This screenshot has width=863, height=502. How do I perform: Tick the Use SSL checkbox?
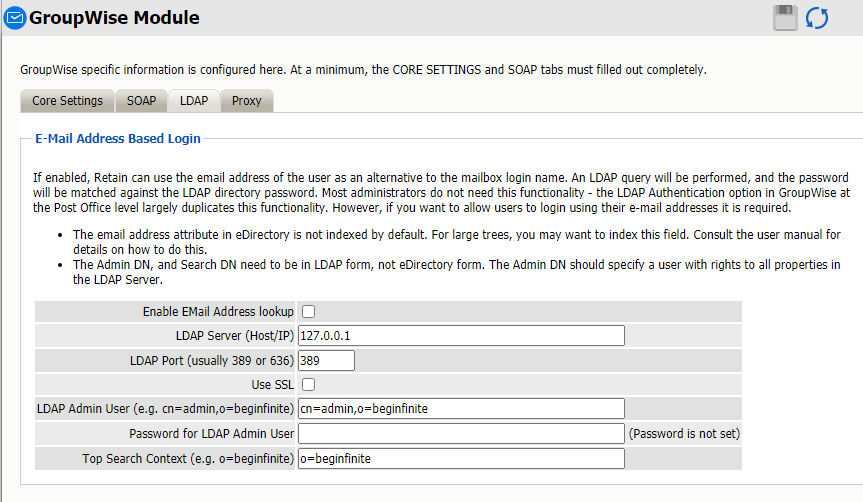[x=309, y=384]
